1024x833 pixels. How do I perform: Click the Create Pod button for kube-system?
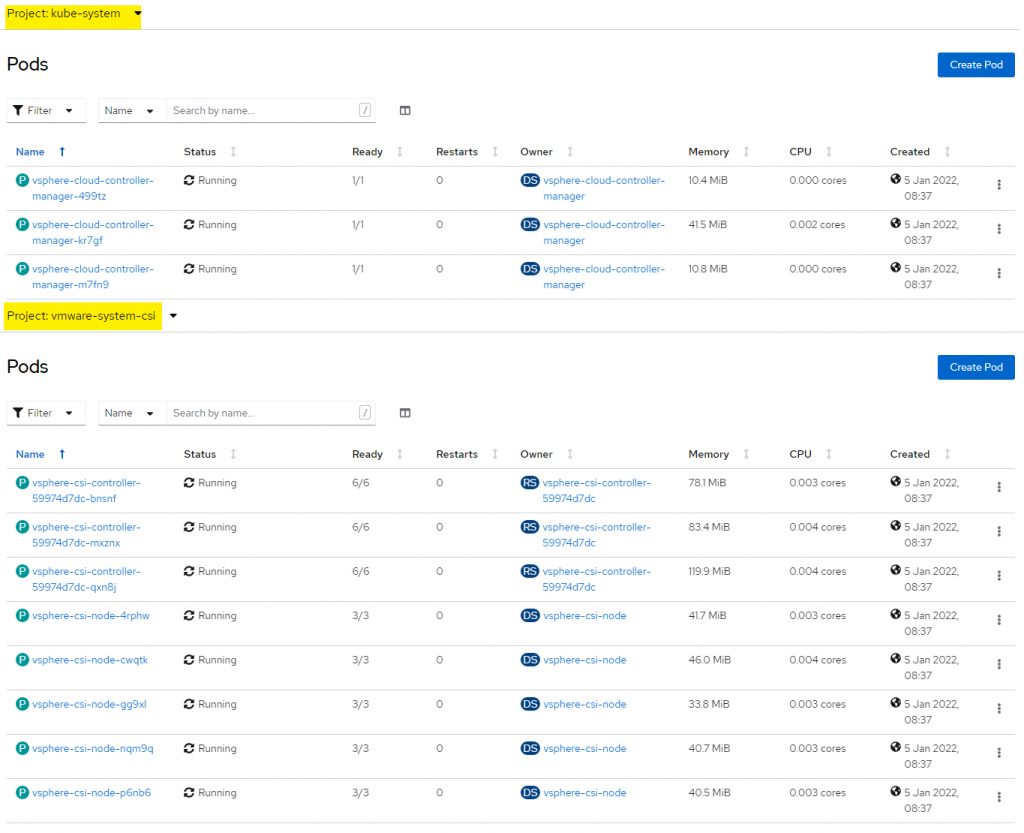975,64
